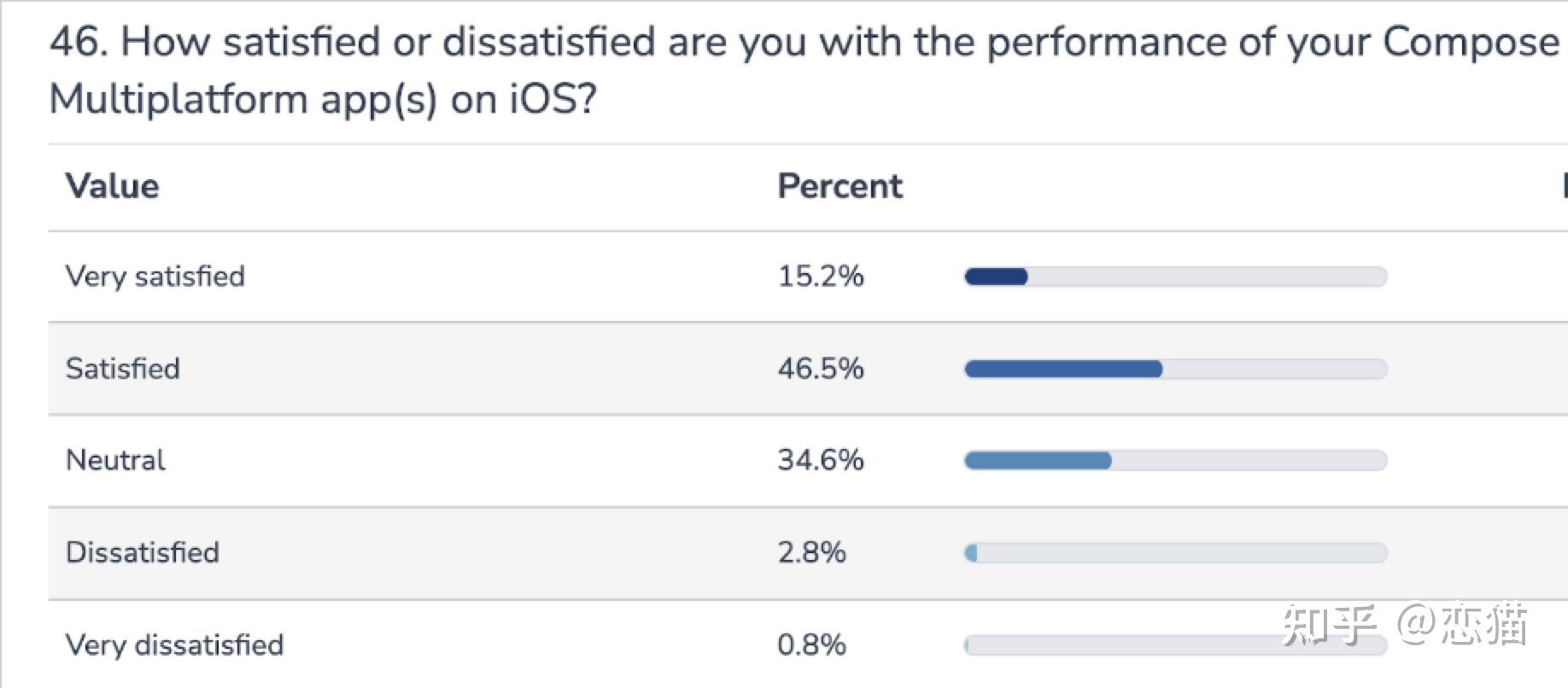Click the Dissatisfied row percentage bar

tap(1175, 553)
